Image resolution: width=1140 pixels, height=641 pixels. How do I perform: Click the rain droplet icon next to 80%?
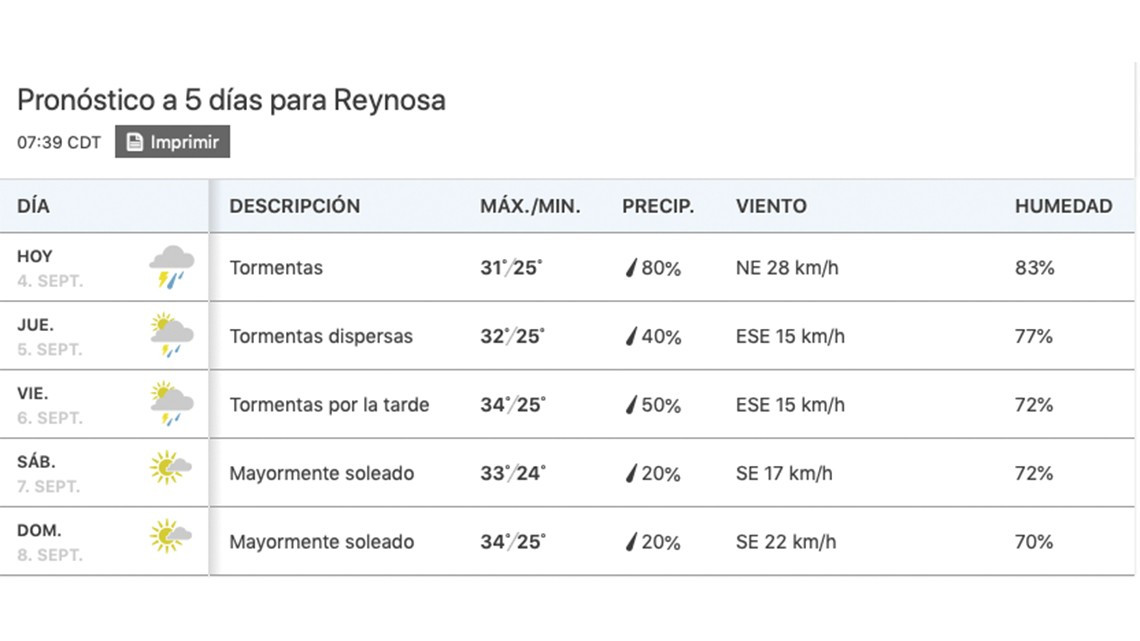(x=632, y=268)
